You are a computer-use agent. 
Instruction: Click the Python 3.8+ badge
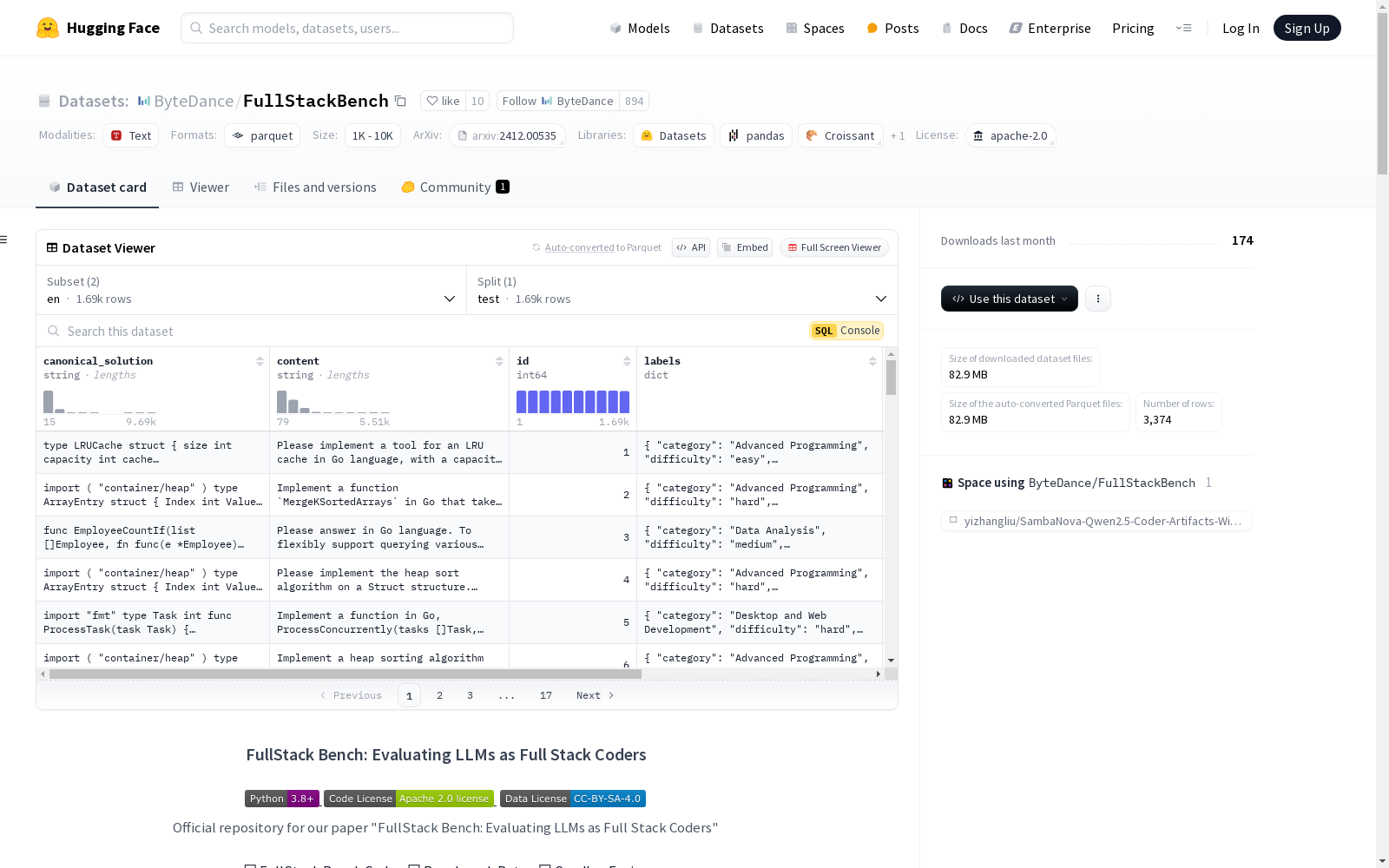click(282, 799)
